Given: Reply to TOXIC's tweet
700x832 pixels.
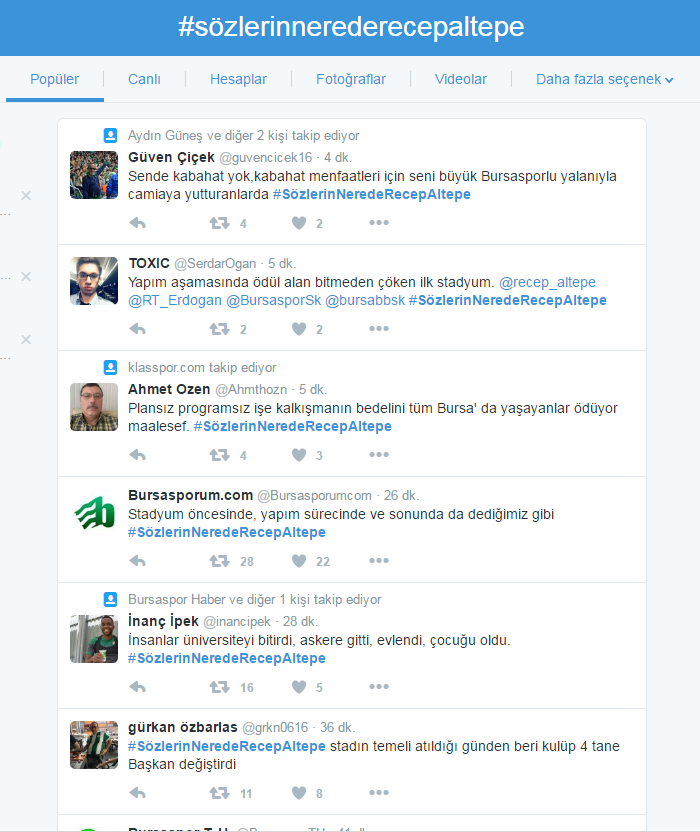Looking at the screenshot, I should (x=137, y=329).
